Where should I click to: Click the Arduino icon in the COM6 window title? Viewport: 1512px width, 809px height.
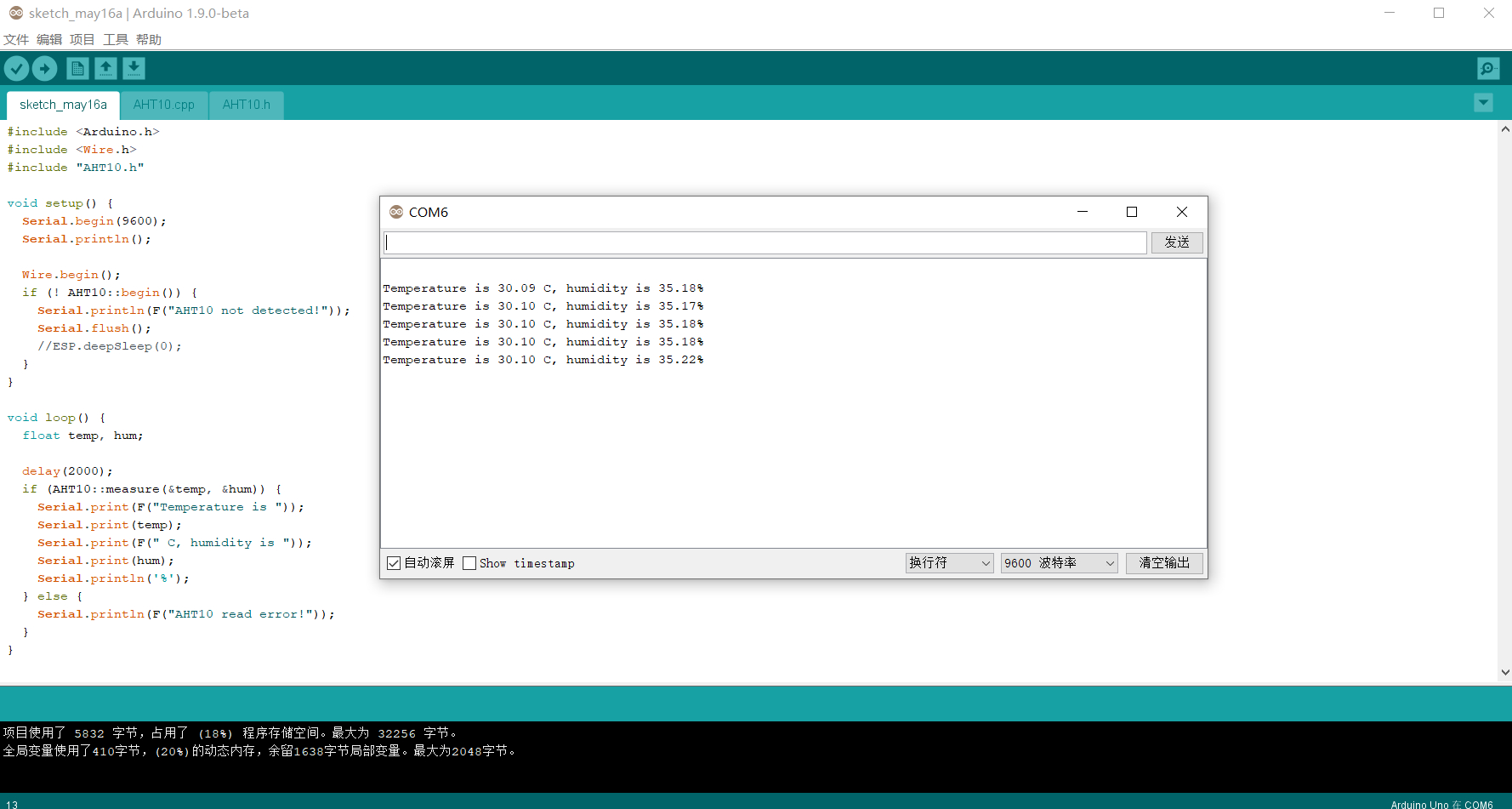(x=396, y=212)
